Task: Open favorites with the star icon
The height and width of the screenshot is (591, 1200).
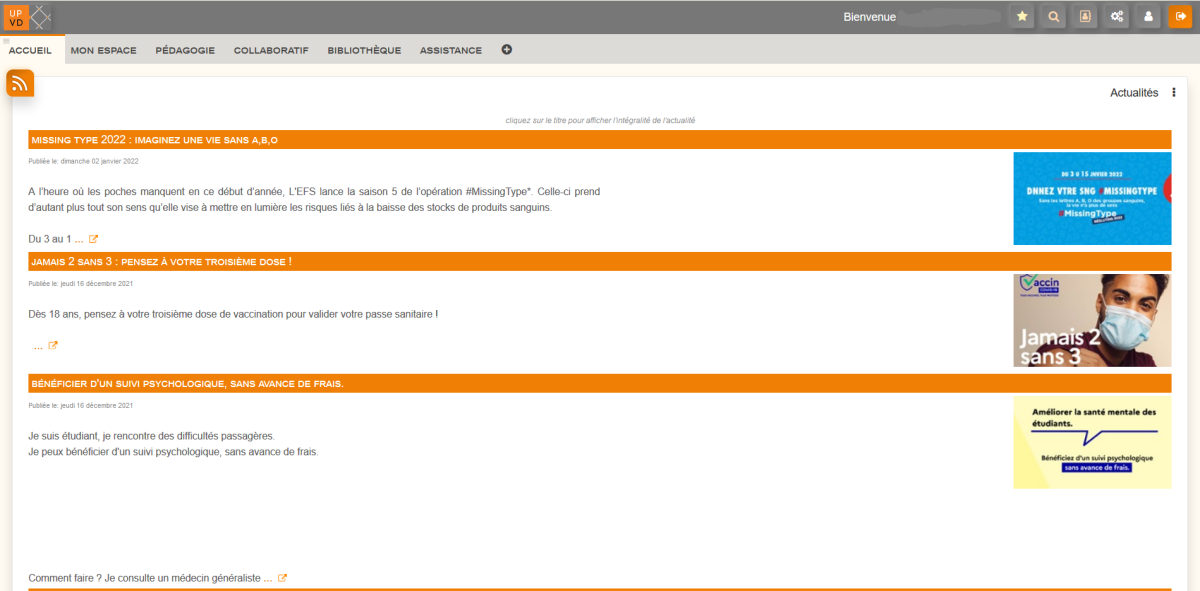Action: 1021,16
